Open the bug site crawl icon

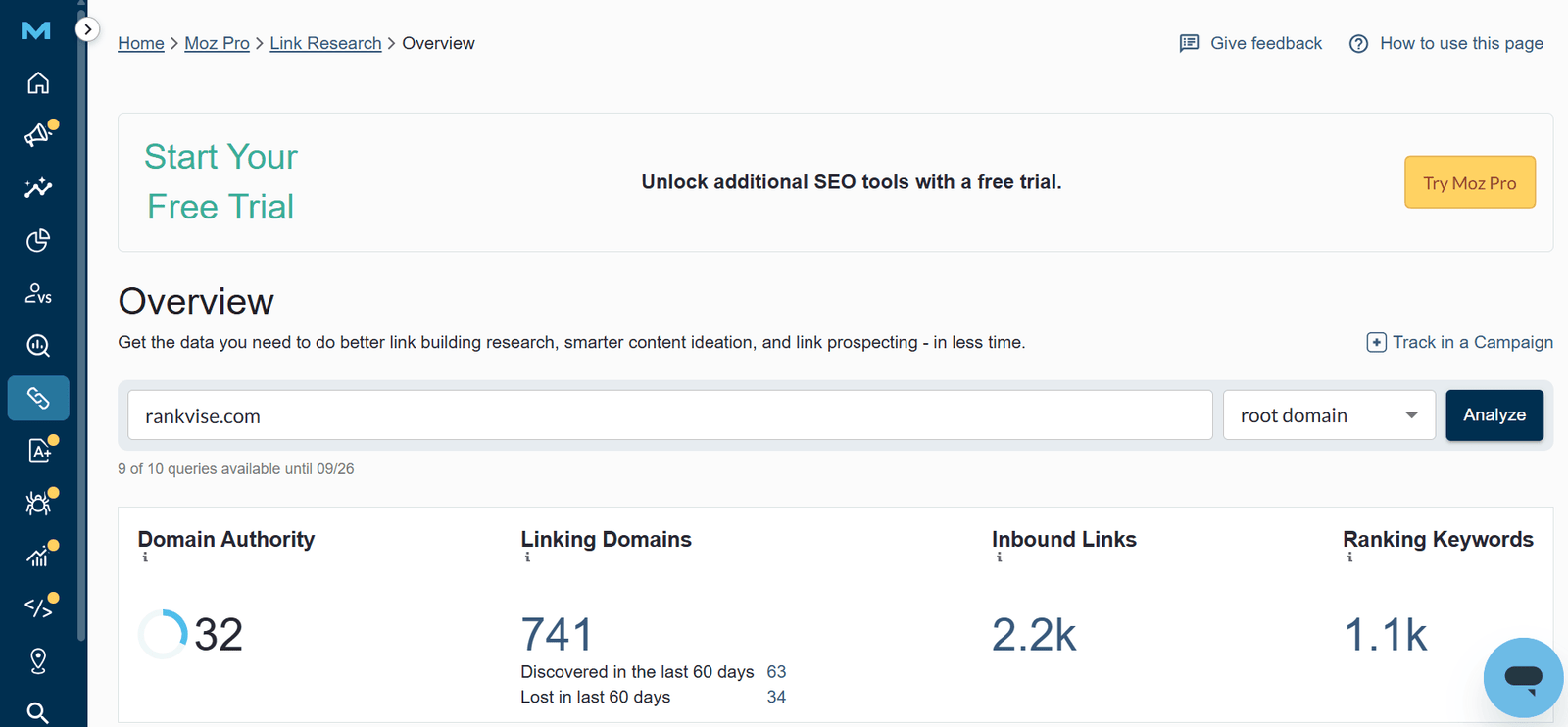pos(38,504)
